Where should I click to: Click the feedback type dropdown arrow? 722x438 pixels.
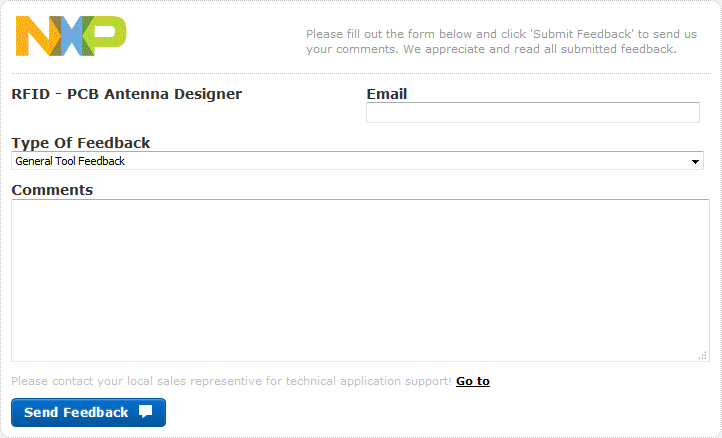click(695, 162)
